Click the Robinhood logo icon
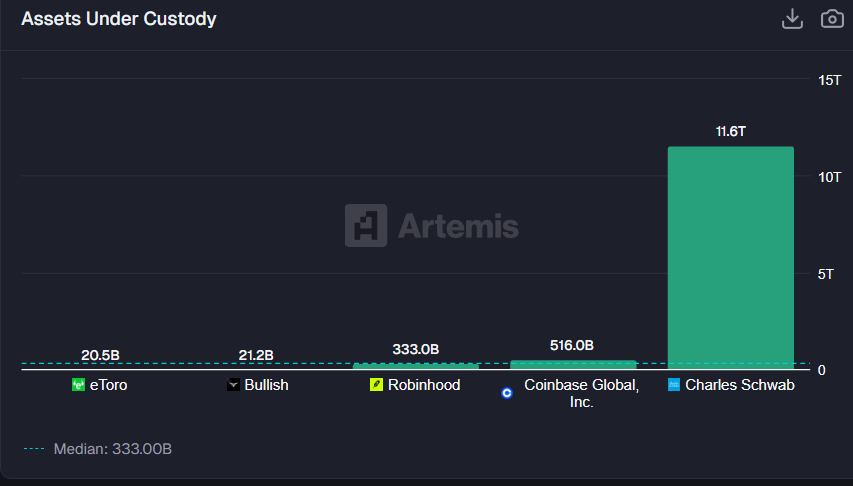The image size is (853, 486). coord(376,385)
